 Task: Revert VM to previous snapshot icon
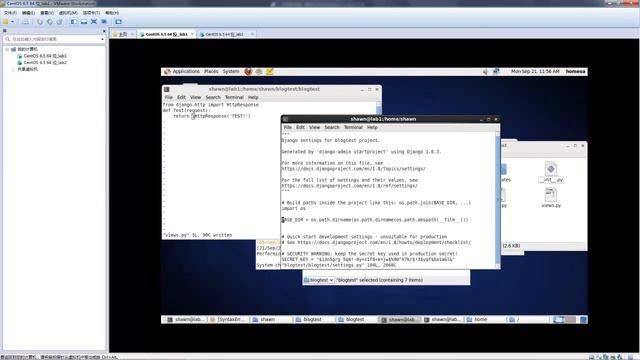tap(49, 22)
